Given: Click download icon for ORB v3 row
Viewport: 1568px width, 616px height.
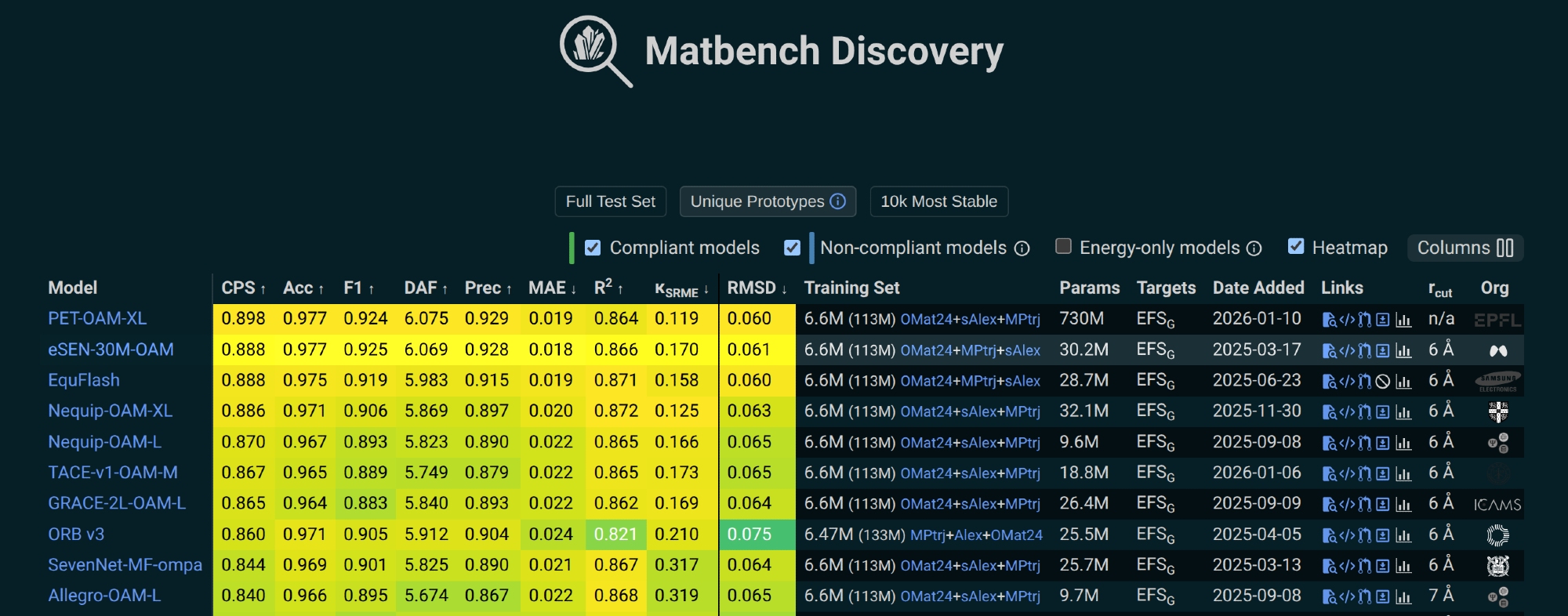Looking at the screenshot, I should tap(1383, 535).
